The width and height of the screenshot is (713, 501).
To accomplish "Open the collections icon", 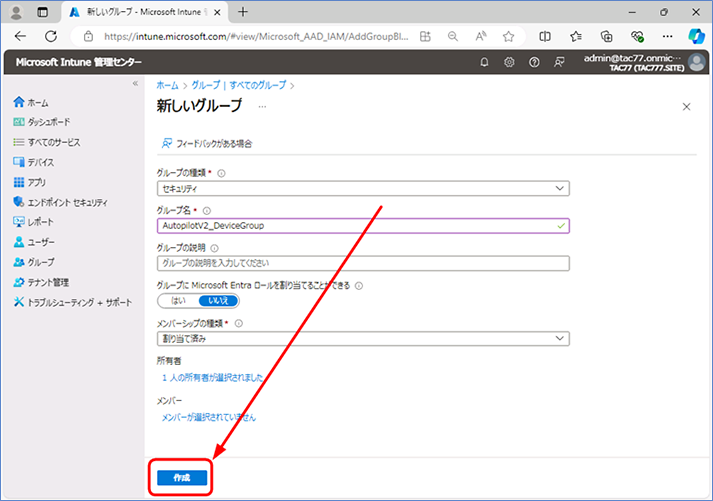I will (607, 36).
